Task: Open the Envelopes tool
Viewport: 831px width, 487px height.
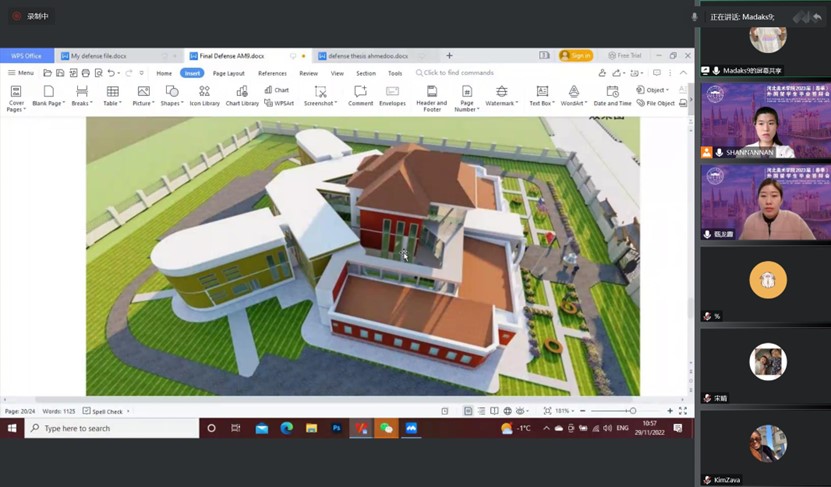Action: [392, 95]
